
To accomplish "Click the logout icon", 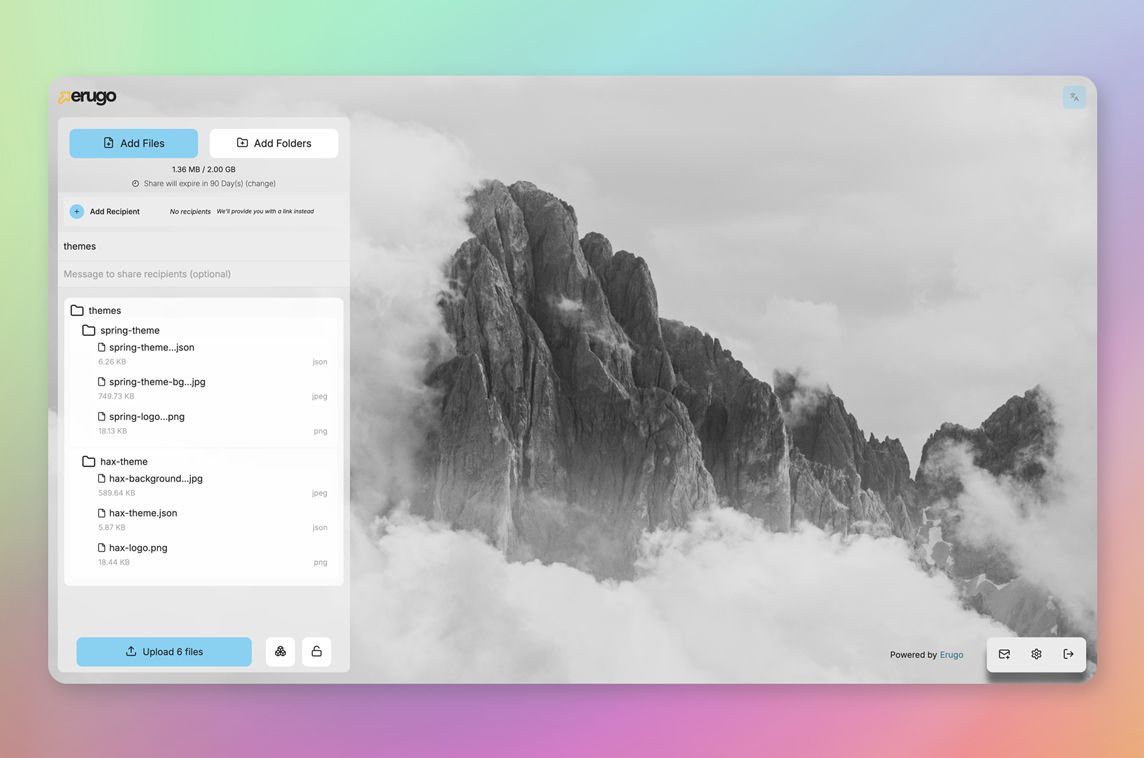I will (x=1068, y=654).
